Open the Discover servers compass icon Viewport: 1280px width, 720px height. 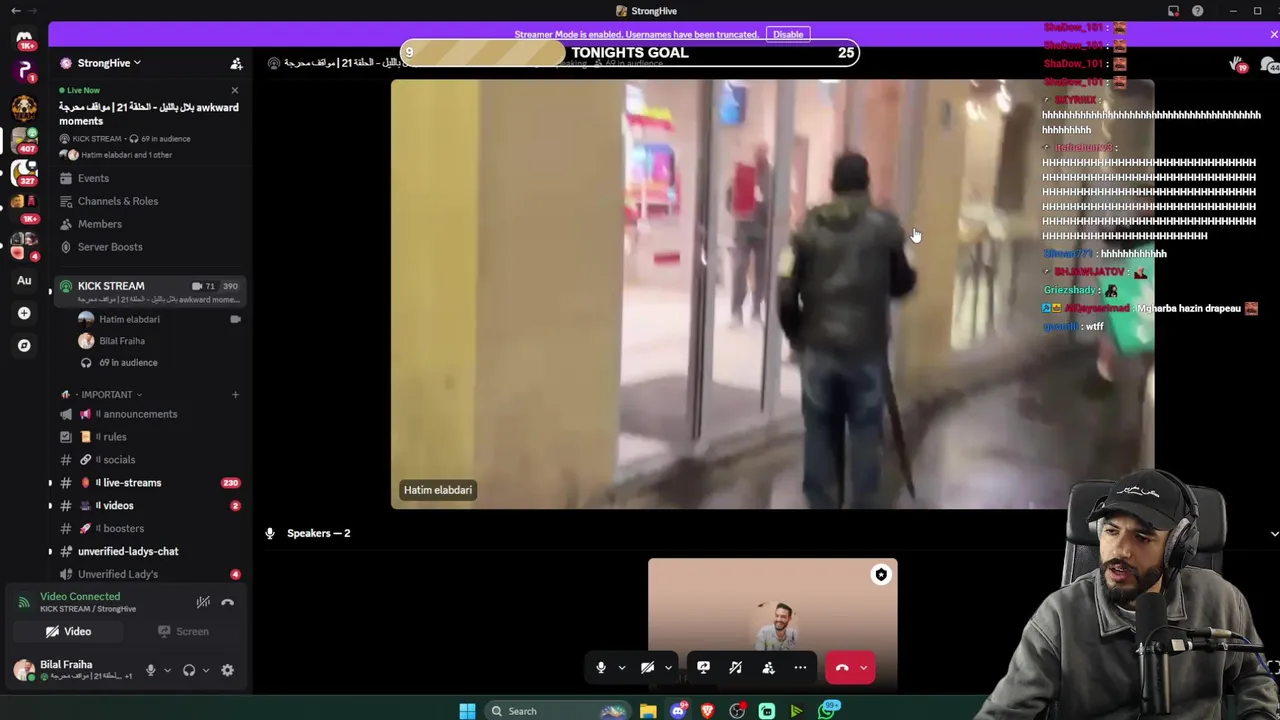(x=24, y=346)
